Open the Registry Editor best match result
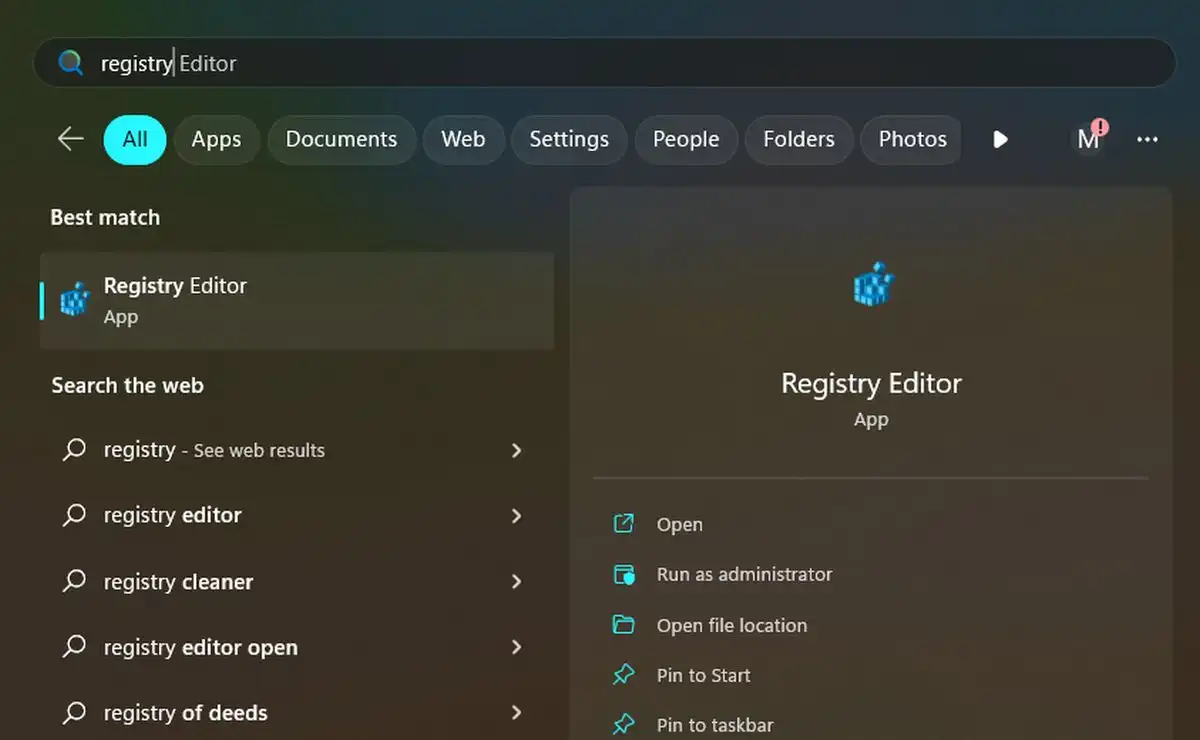 click(297, 300)
